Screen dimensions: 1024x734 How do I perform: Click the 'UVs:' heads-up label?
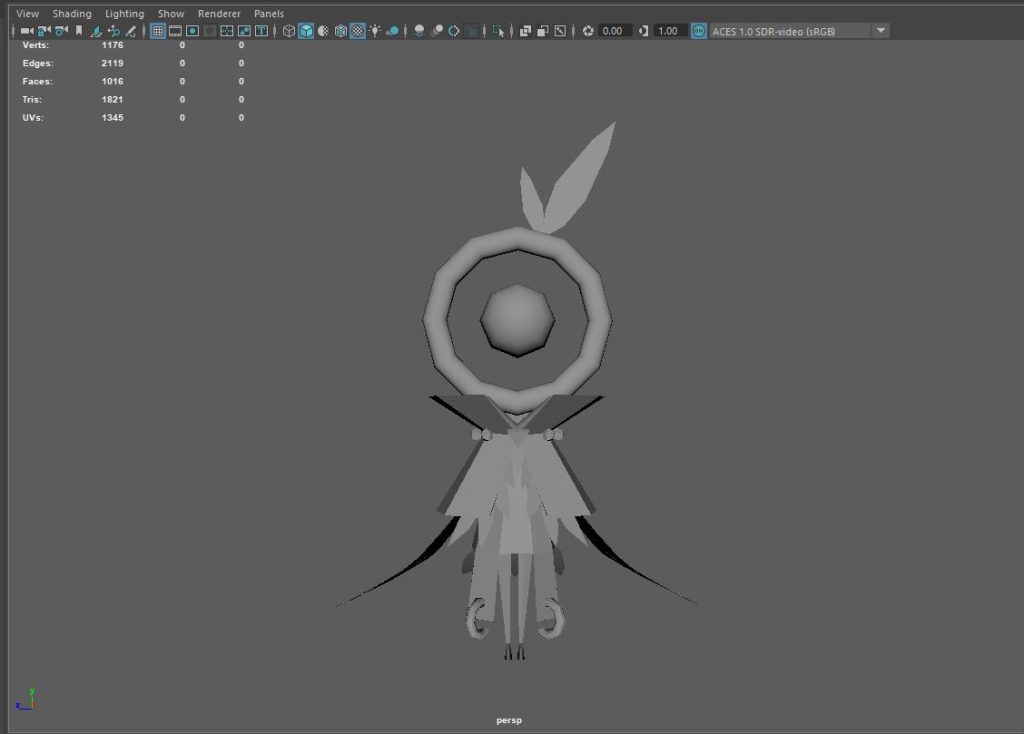point(33,118)
